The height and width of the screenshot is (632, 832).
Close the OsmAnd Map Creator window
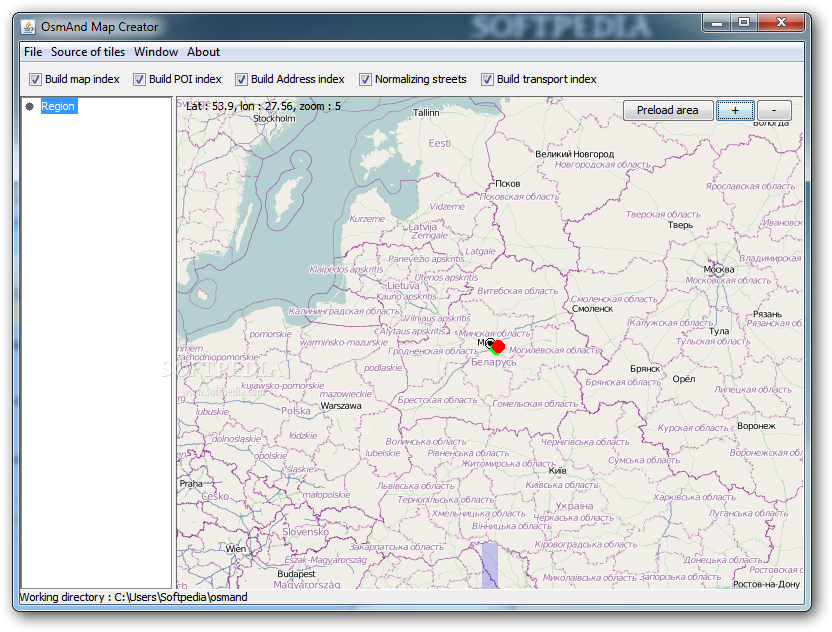pyautogui.click(x=781, y=22)
